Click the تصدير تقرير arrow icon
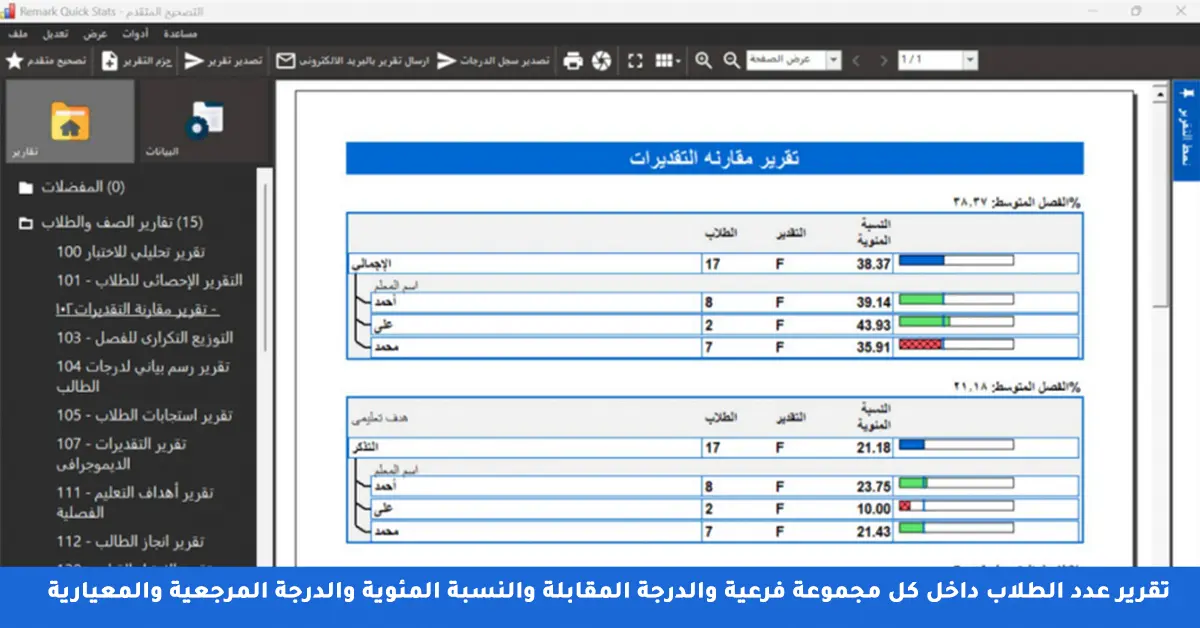Image resolution: width=1200 pixels, height=628 pixels. point(193,61)
